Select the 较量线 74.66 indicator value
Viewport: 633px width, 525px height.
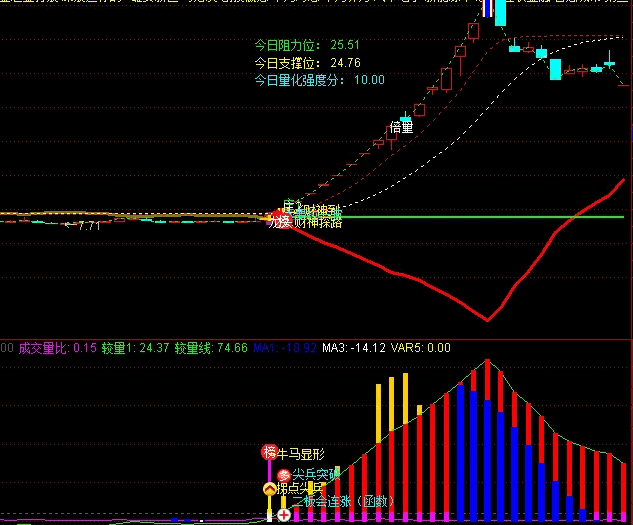pyautogui.click(x=211, y=348)
